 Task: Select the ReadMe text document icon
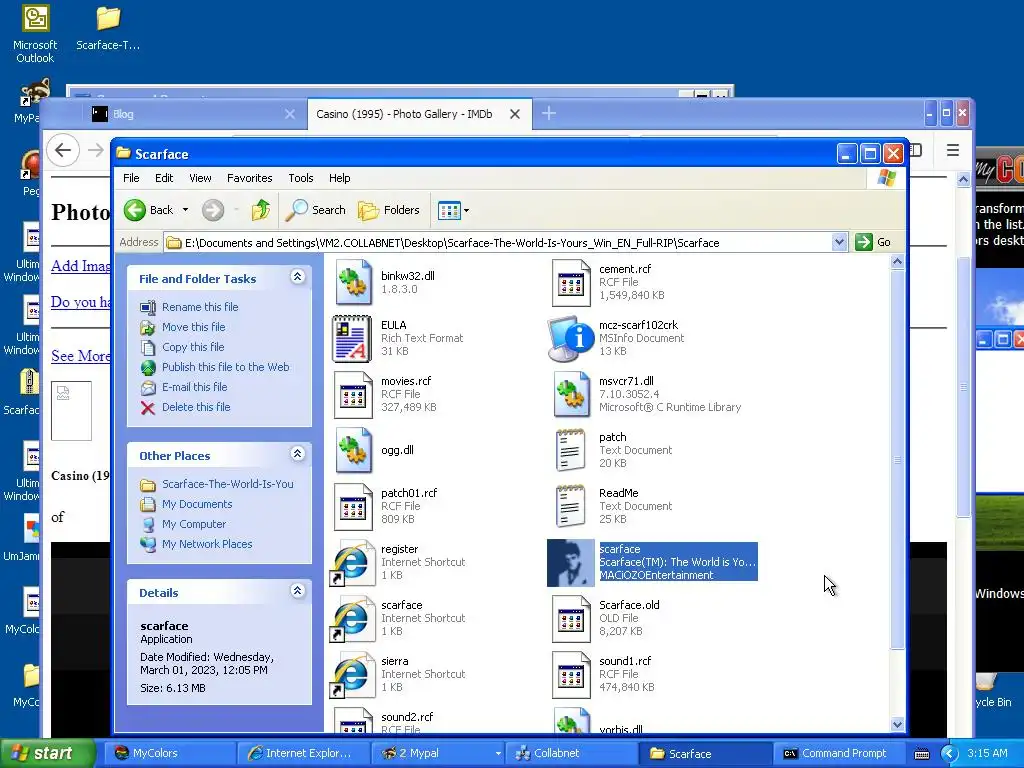(570, 506)
